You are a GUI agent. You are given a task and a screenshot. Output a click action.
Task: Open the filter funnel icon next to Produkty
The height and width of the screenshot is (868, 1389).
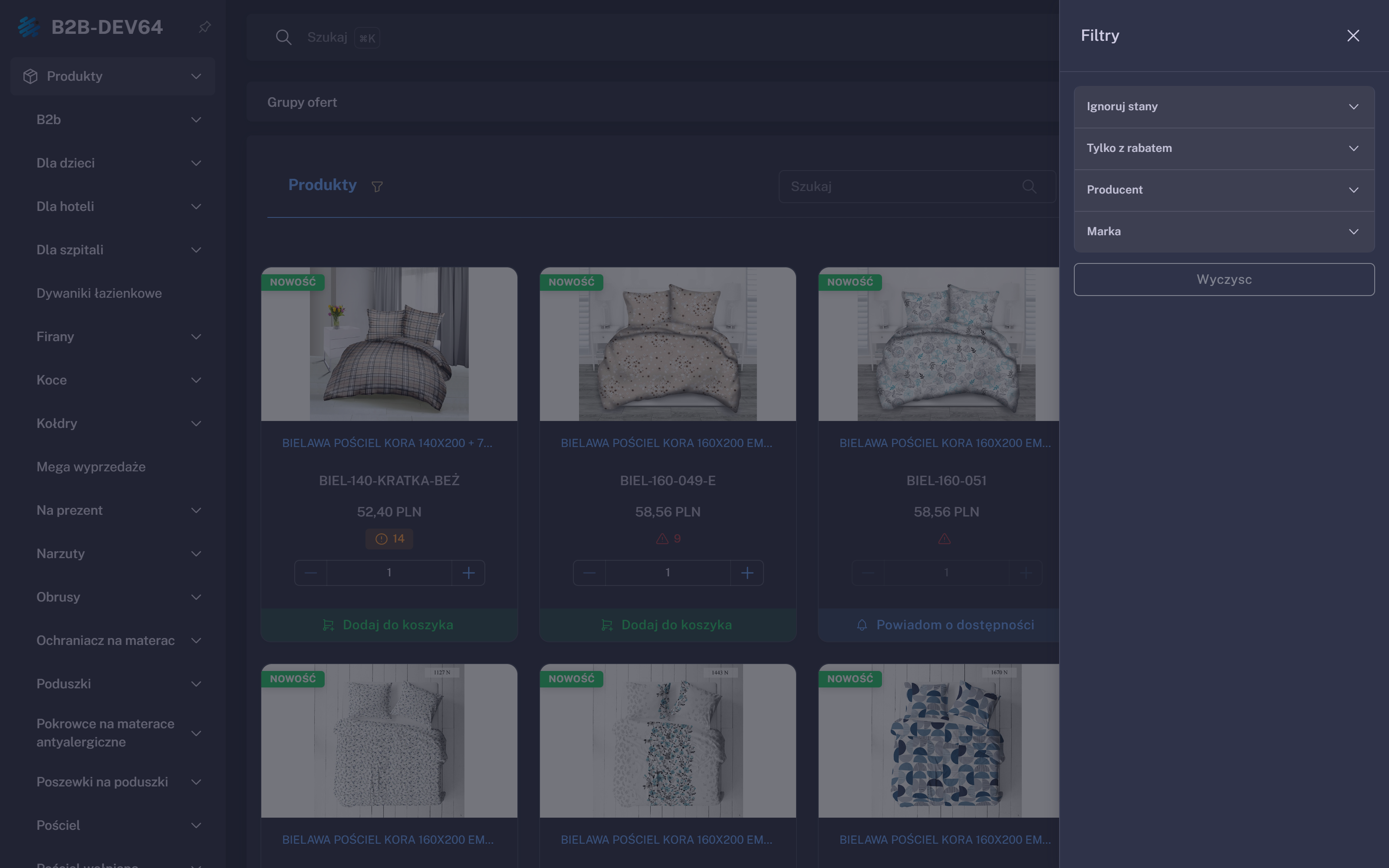(x=377, y=187)
